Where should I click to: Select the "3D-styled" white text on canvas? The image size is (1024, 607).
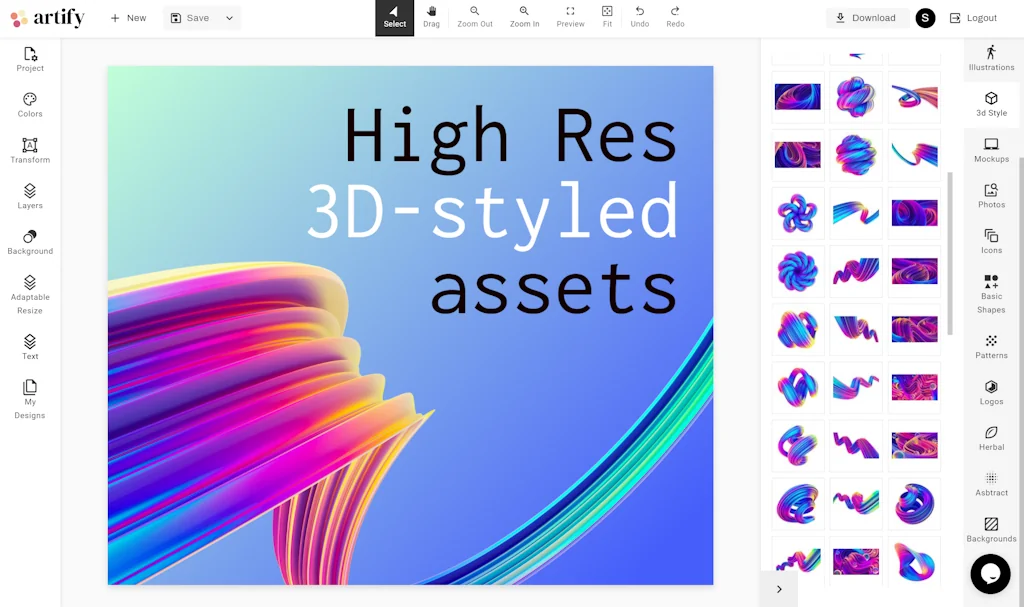[x=492, y=212]
